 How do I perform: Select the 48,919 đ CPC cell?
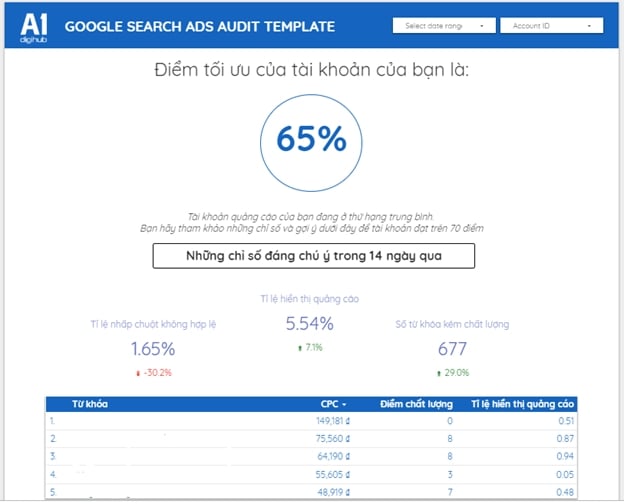coord(333,492)
